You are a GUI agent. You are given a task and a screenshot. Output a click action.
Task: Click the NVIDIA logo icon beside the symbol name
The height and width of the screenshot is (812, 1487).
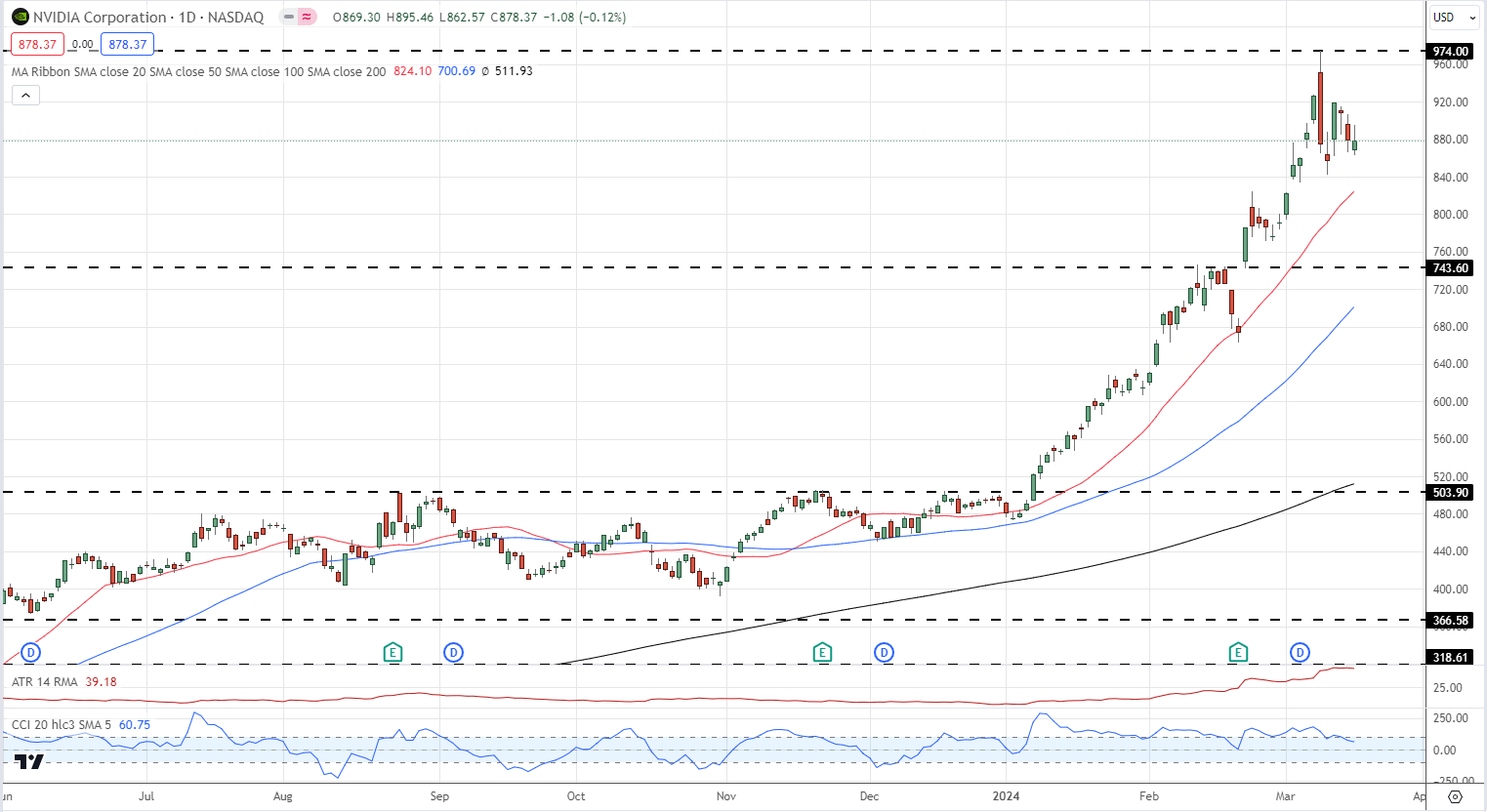point(21,17)
